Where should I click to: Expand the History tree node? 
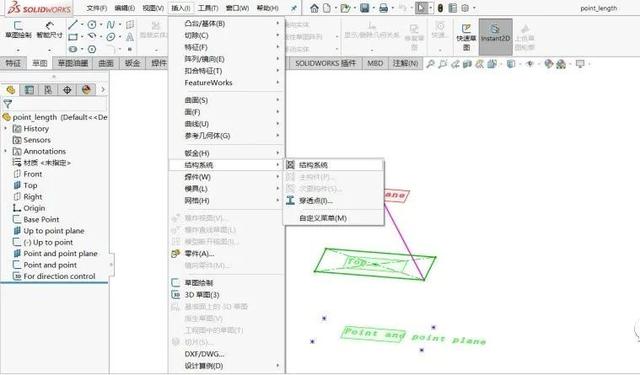coord(6,129)
